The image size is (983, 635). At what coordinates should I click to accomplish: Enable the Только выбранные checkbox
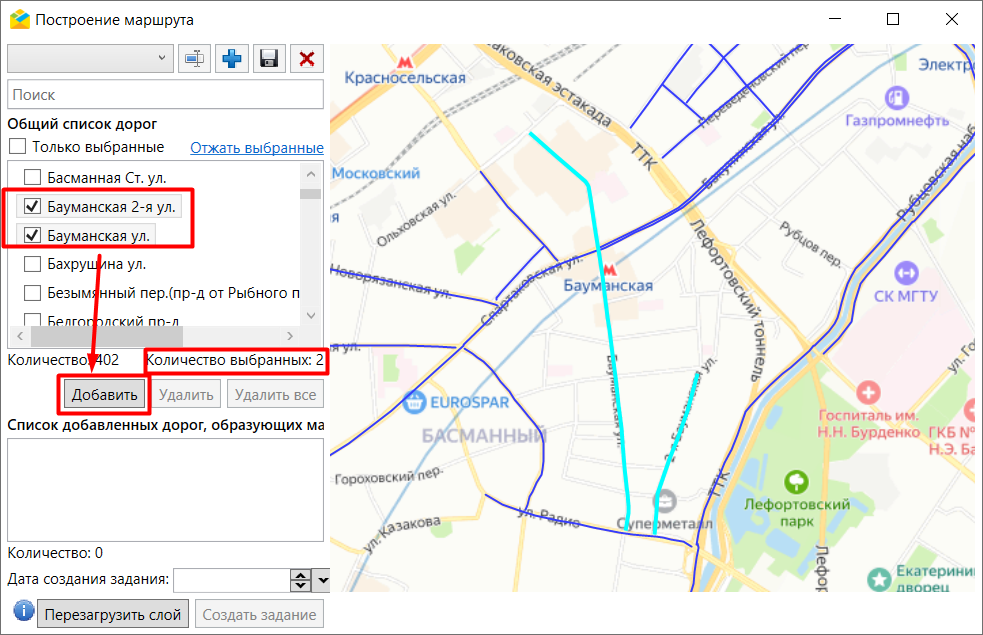(18, 147)
